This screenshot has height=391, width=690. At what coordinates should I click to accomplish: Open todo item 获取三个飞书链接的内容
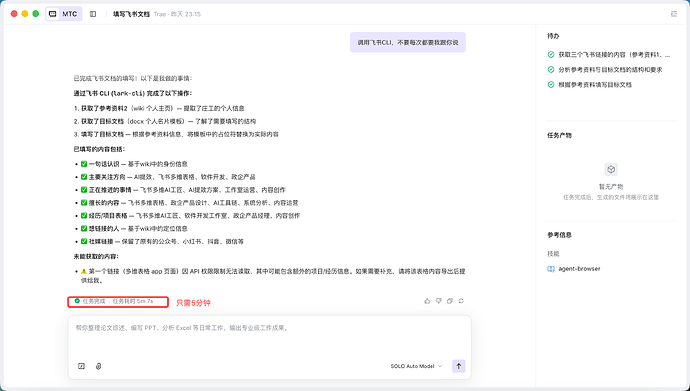tap(614, 55)
